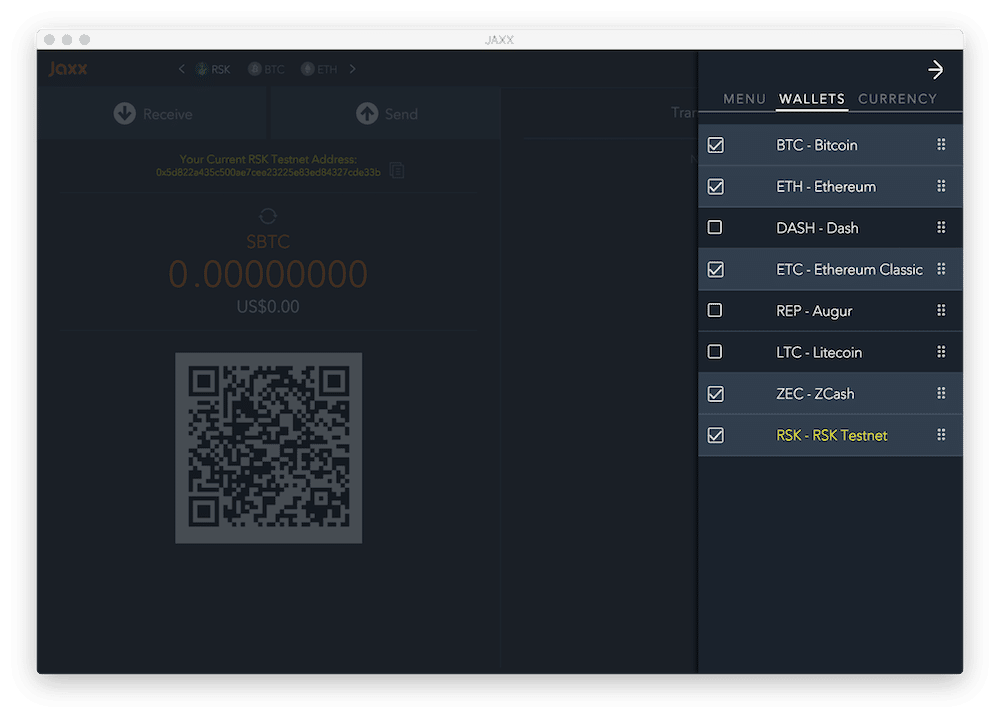This screenshot has width=1000, height=718.
Task: Click the drag handle for DASH - Dash
Action: (x=941, y=228)
